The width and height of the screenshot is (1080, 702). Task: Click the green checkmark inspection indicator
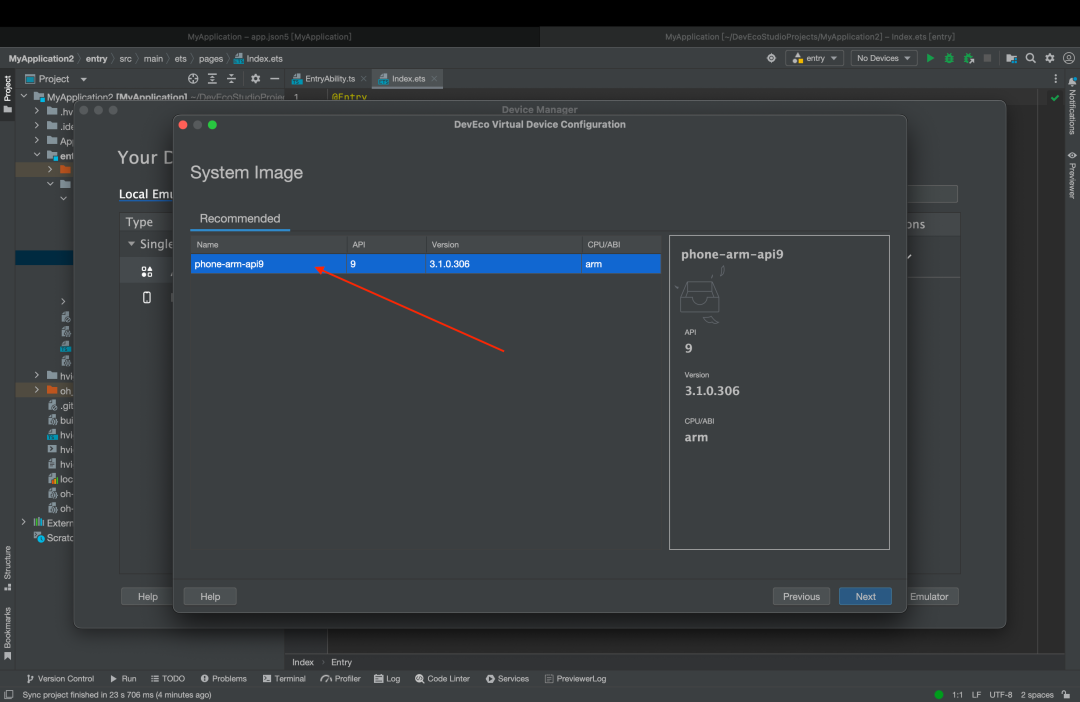1055,98
